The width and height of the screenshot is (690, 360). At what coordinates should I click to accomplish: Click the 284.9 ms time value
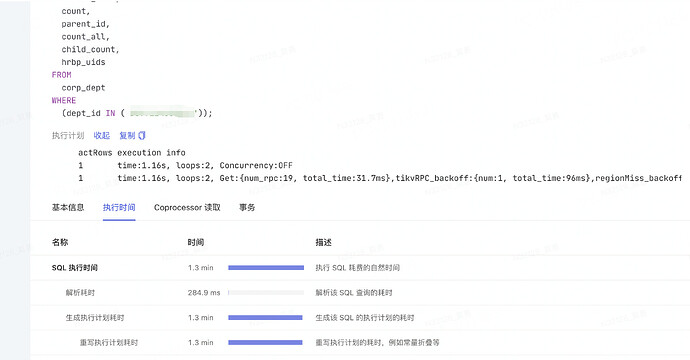click(x=204, y=293)
